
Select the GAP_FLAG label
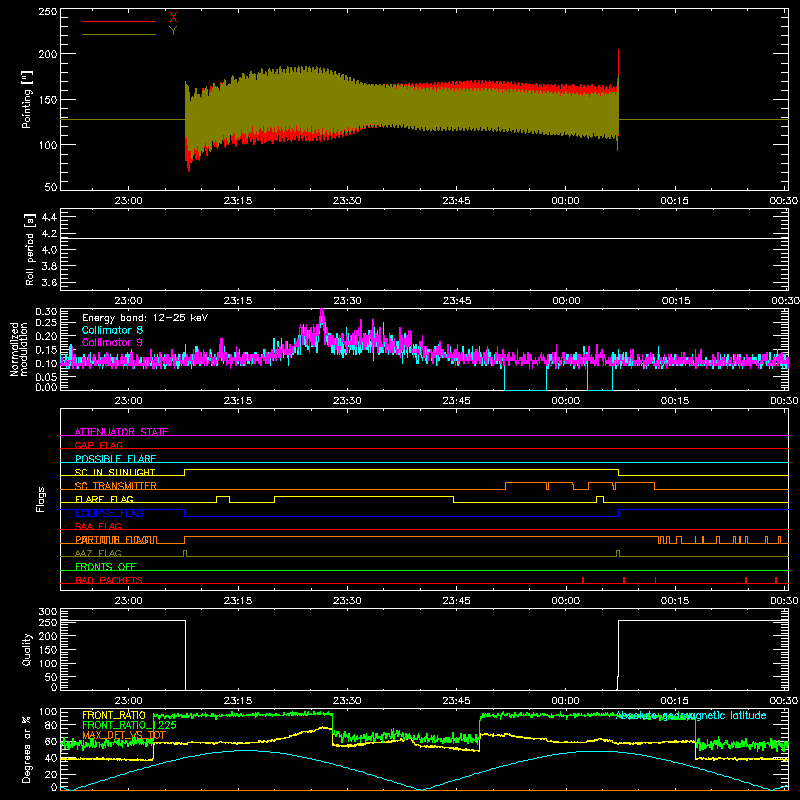pos(98,445)
